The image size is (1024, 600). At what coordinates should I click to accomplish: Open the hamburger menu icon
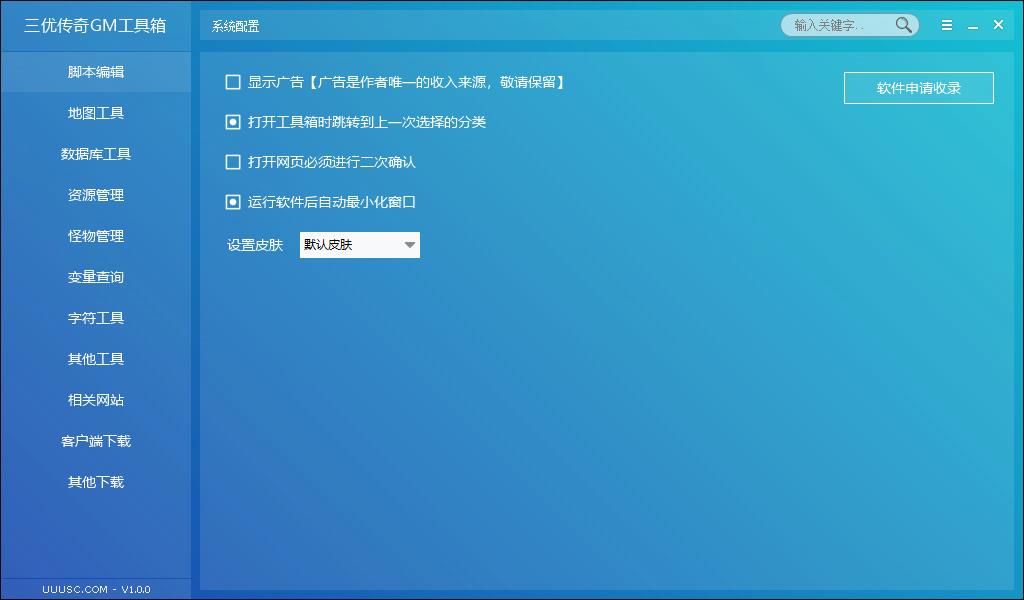(947, 25)
